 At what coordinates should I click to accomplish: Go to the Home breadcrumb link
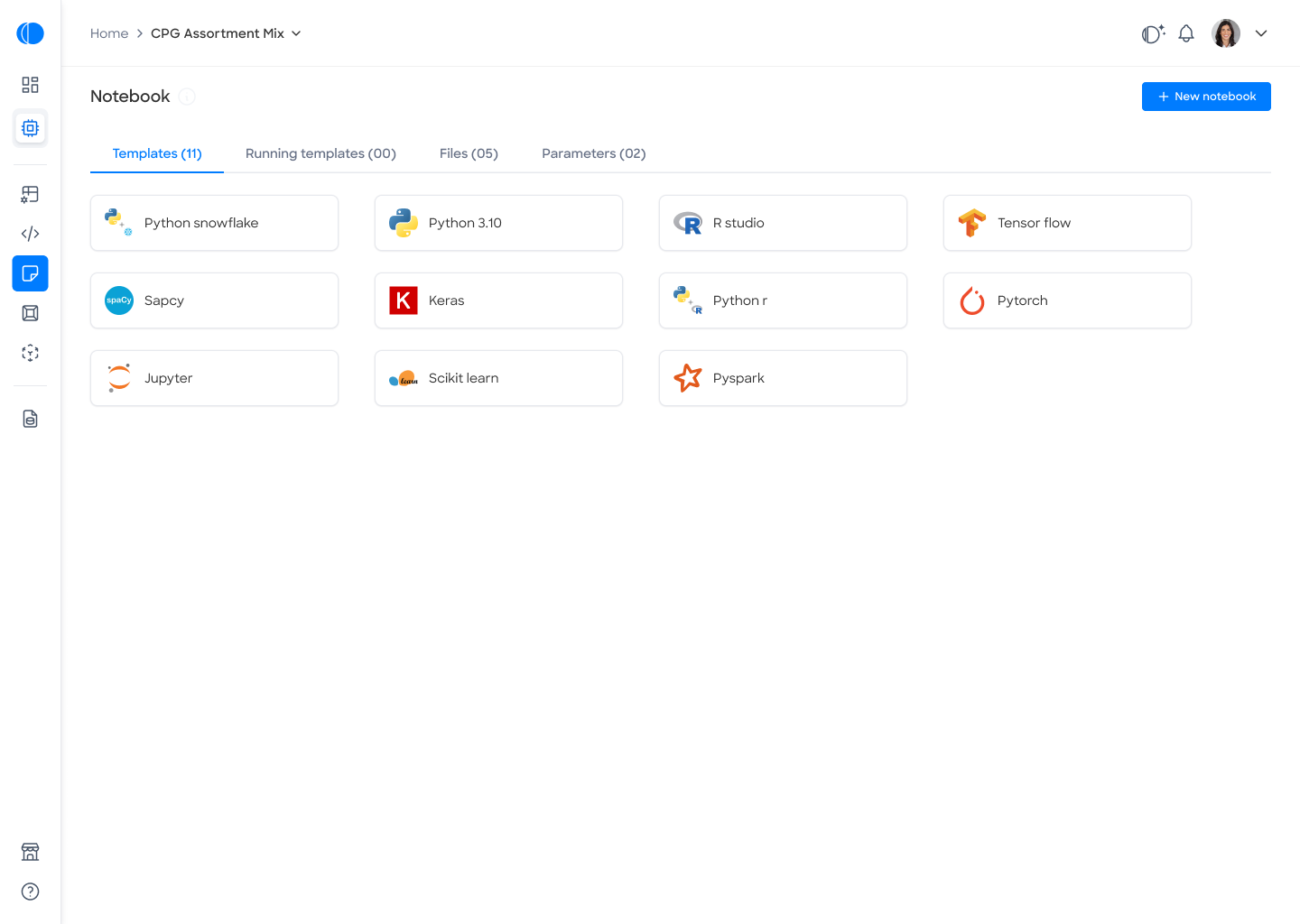click(109, 33)
